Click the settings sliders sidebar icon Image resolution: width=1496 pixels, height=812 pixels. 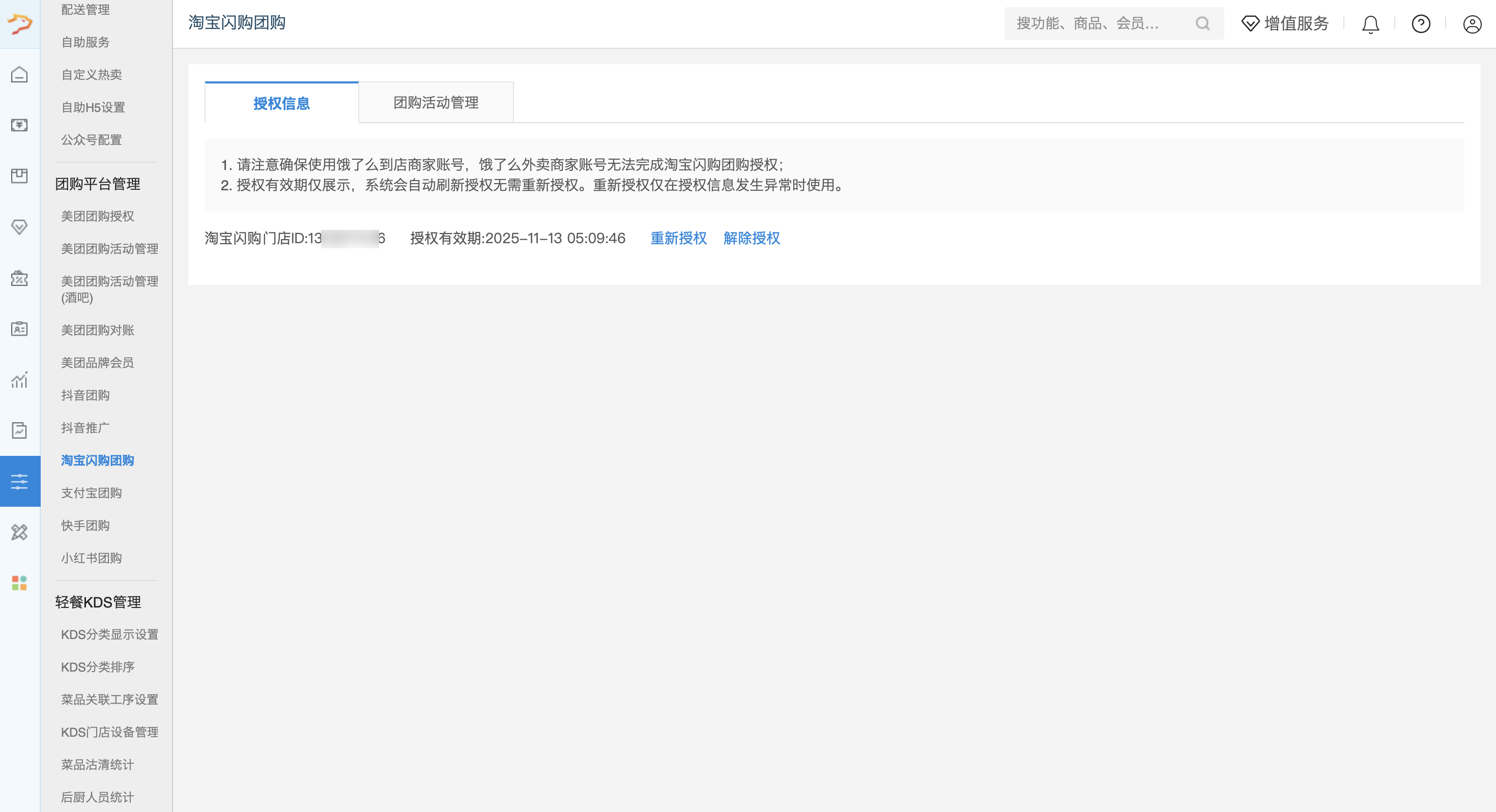coord(19,481)
